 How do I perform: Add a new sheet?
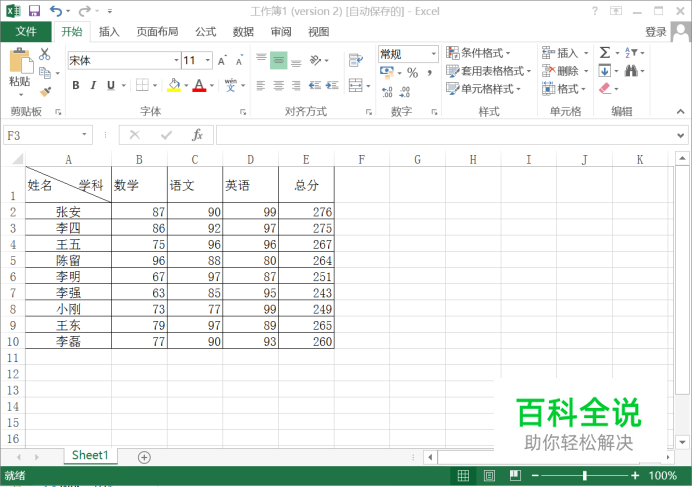144,457
